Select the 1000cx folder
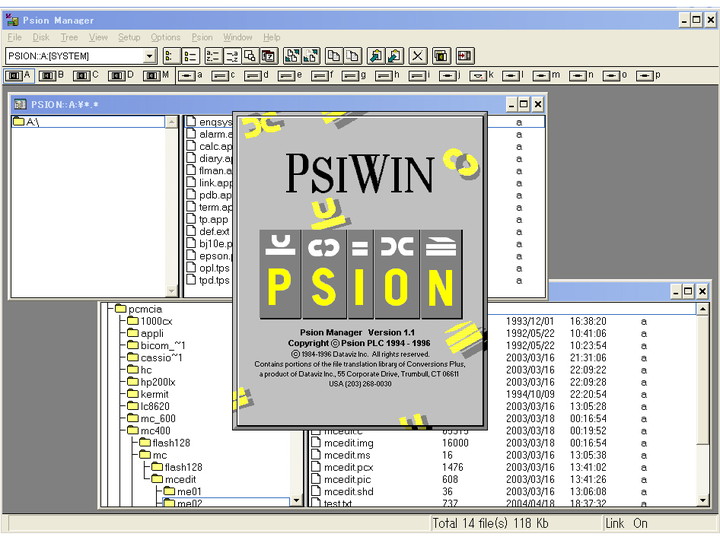Screen dimensions: 720x540 click(x=150, y=321)
